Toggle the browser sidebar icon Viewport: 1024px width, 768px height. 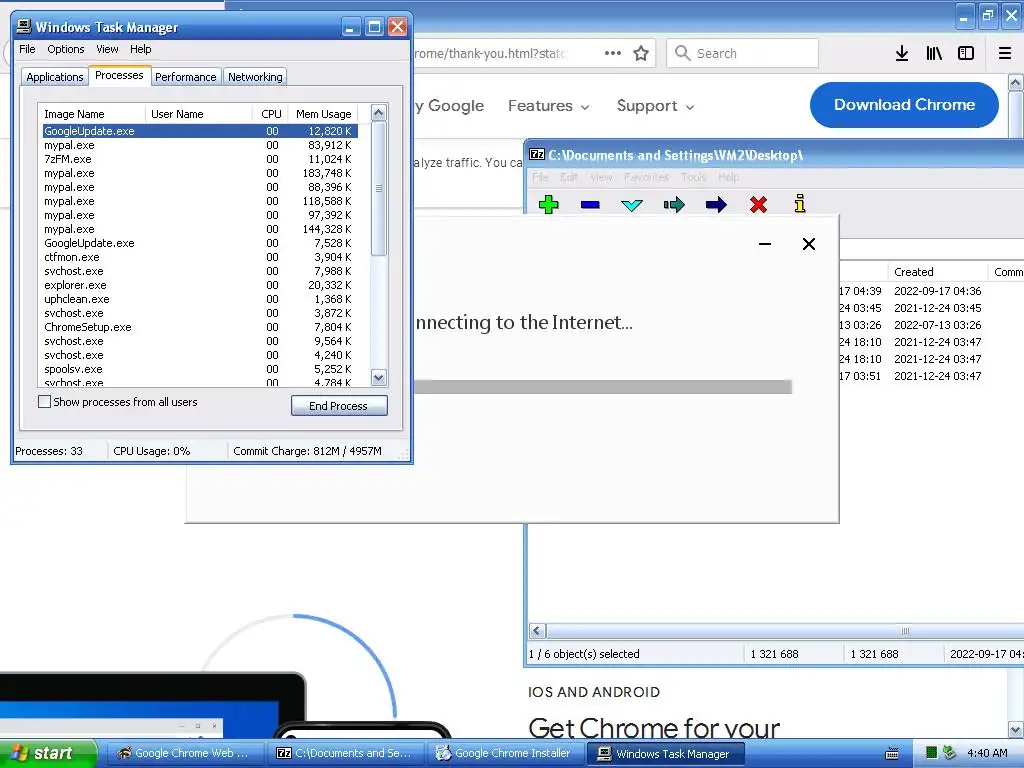click(966, 54)
